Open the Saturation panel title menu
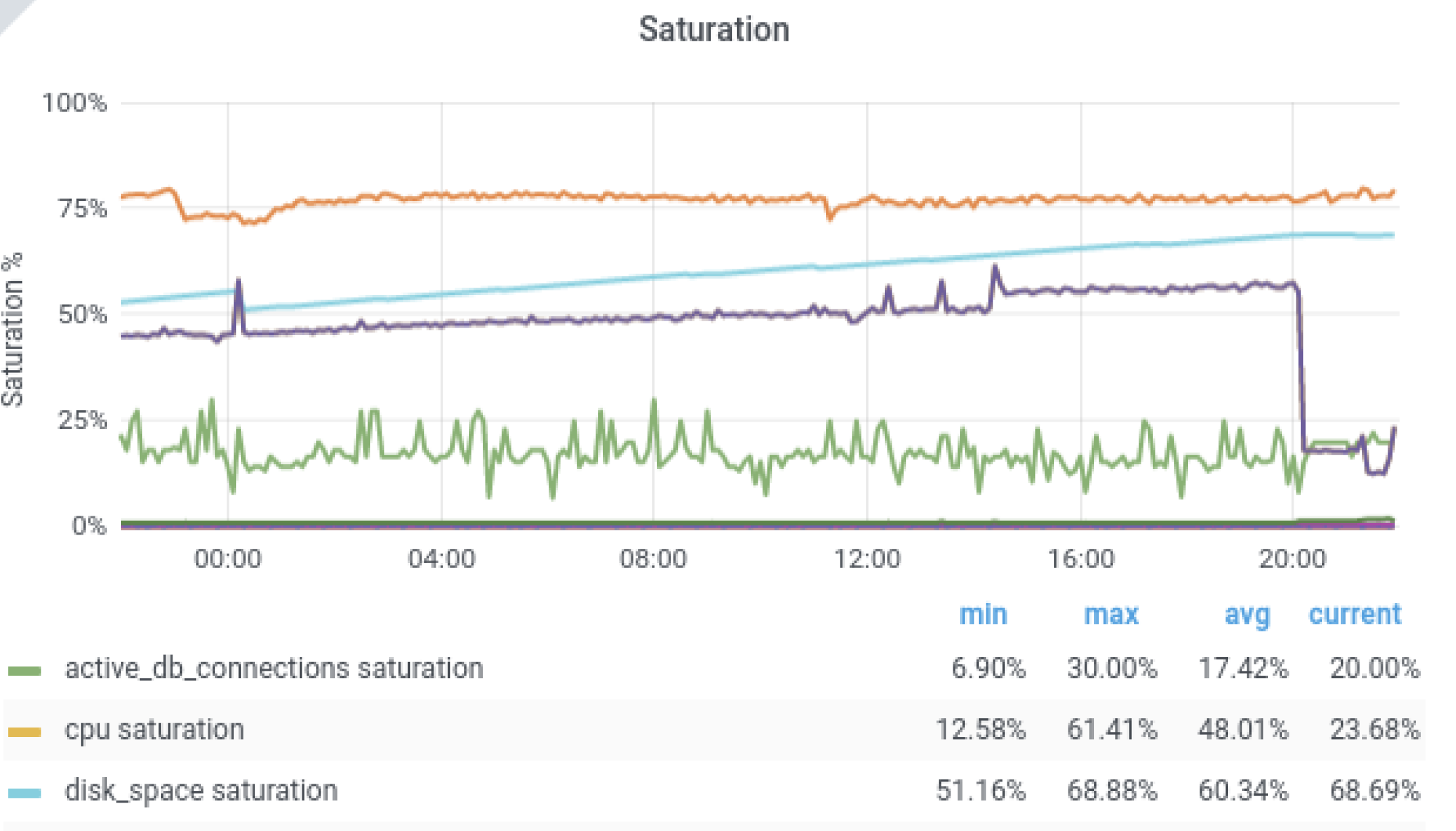 (x=714, y=30)
